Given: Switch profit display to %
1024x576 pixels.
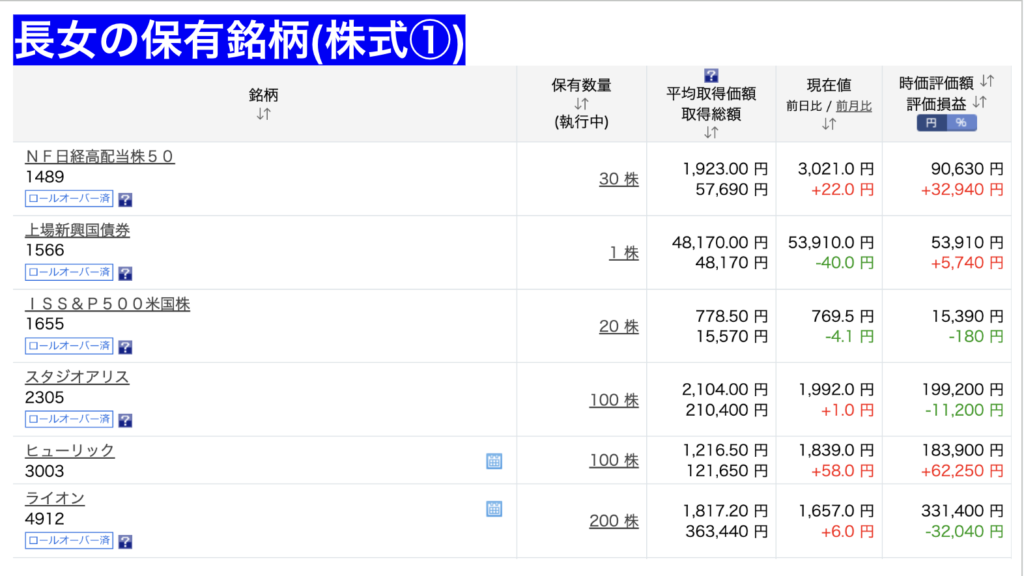Looking at the screenshot, I should pyautogui.click(x=961, y=123).
